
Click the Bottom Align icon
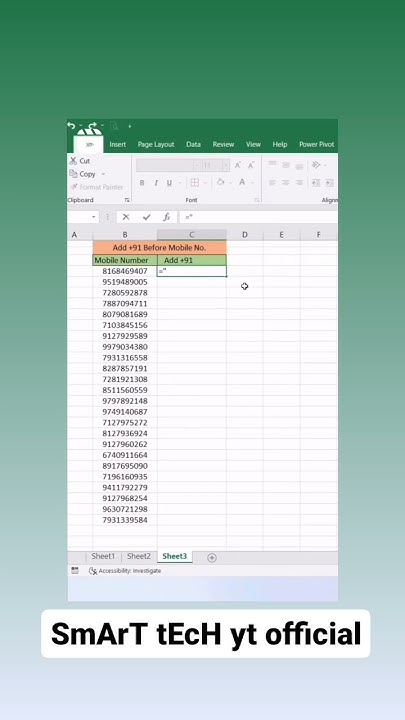(299, 165)
